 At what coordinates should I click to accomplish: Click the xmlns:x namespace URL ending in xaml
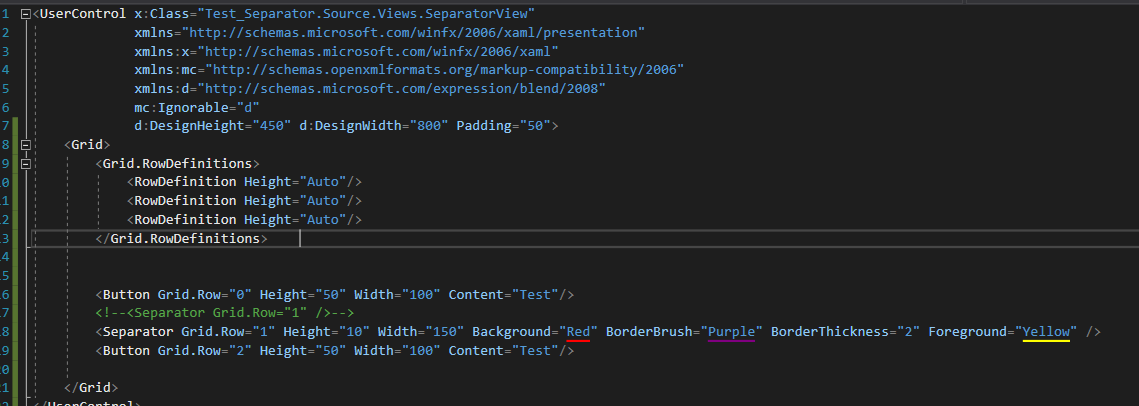point(378,52)
